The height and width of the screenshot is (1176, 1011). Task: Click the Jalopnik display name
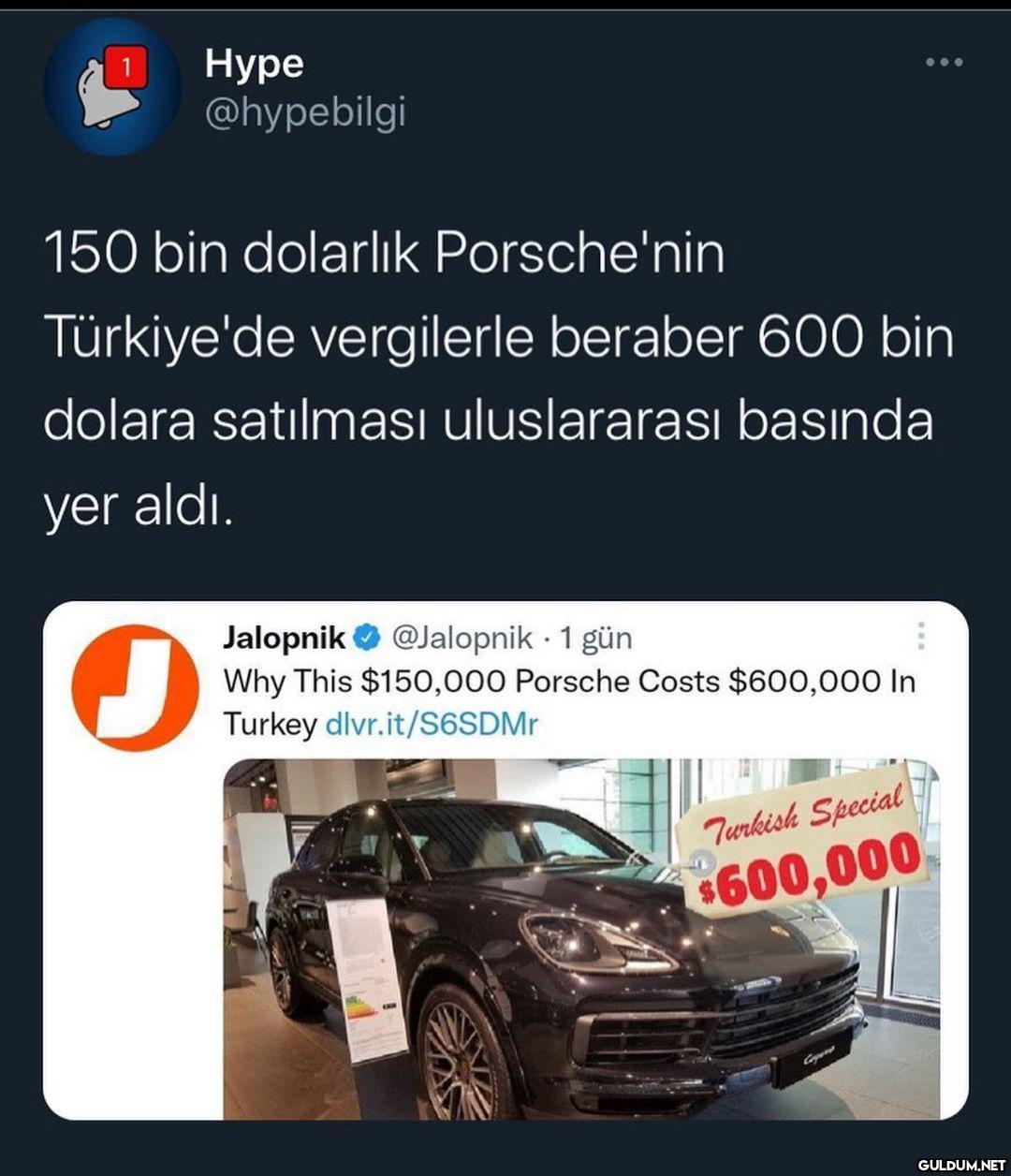[285, 639]
